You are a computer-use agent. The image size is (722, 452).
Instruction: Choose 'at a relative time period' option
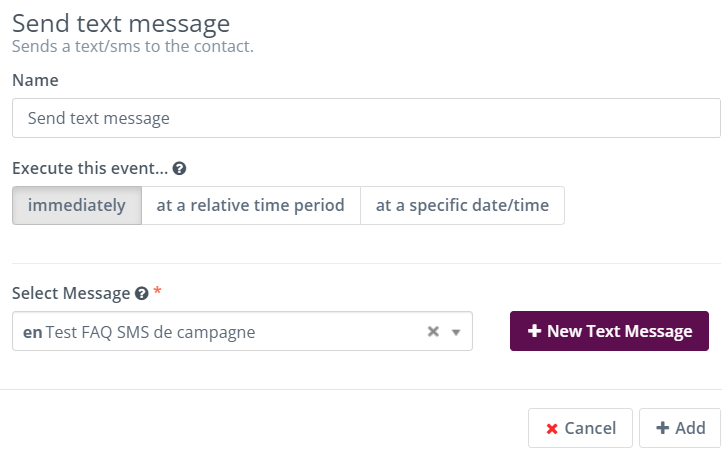250,205
